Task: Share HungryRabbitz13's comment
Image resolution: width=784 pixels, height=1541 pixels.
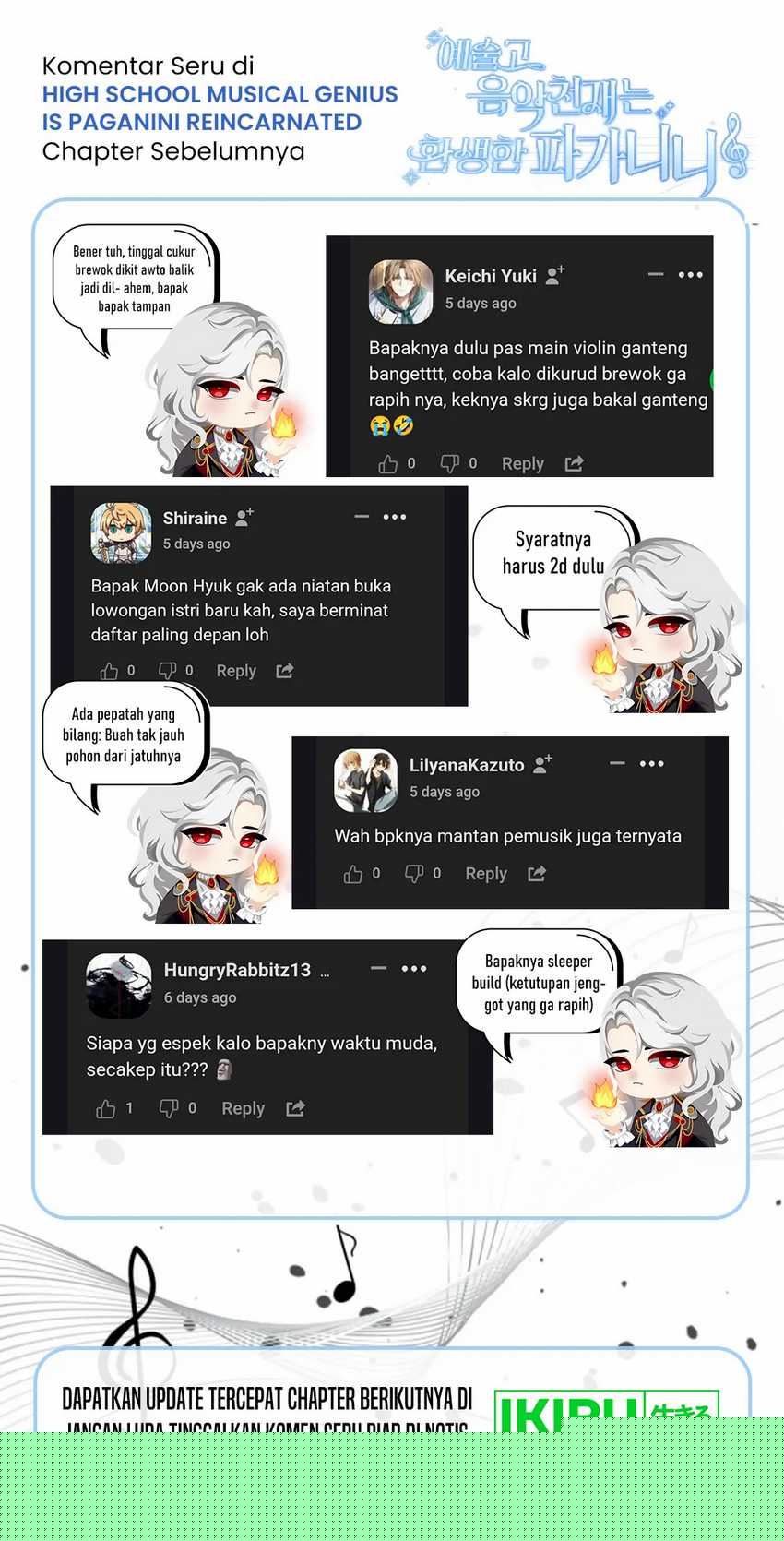Action: (x=295, y=1108)
